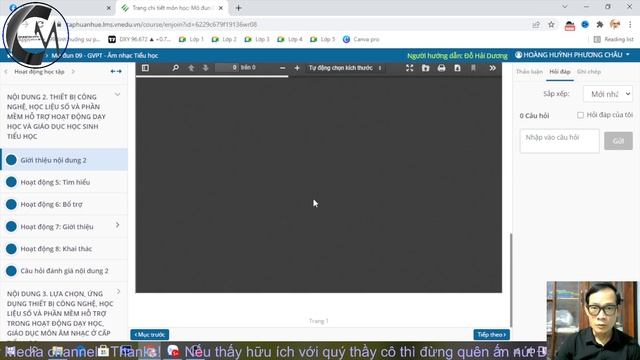Viewport: 640px width, 360px height.
Task: Collapse the sidebar with the double-arrow icon
Action: (x=116, y=71)
